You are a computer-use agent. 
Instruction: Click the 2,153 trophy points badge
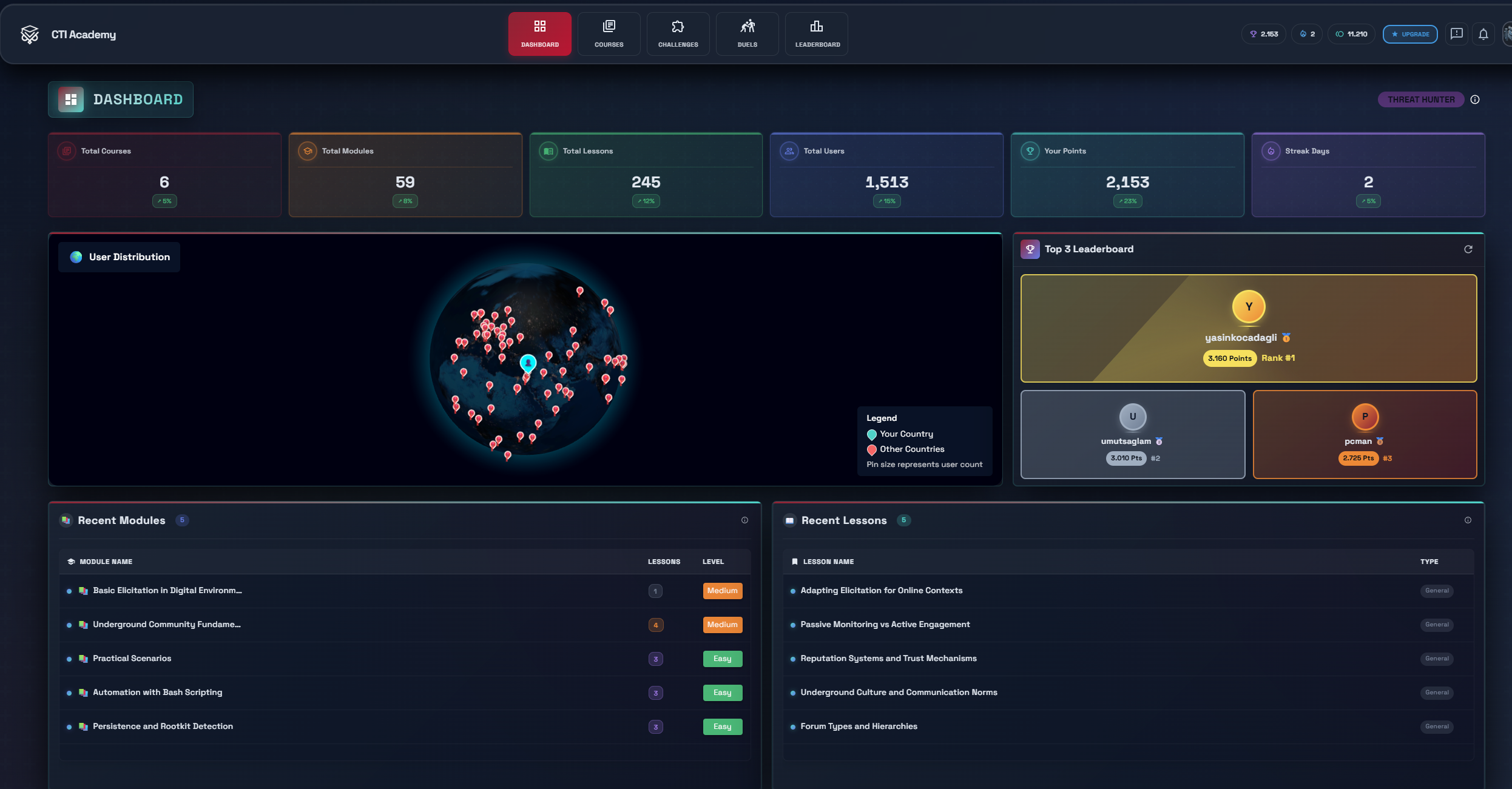(1263, 34)
